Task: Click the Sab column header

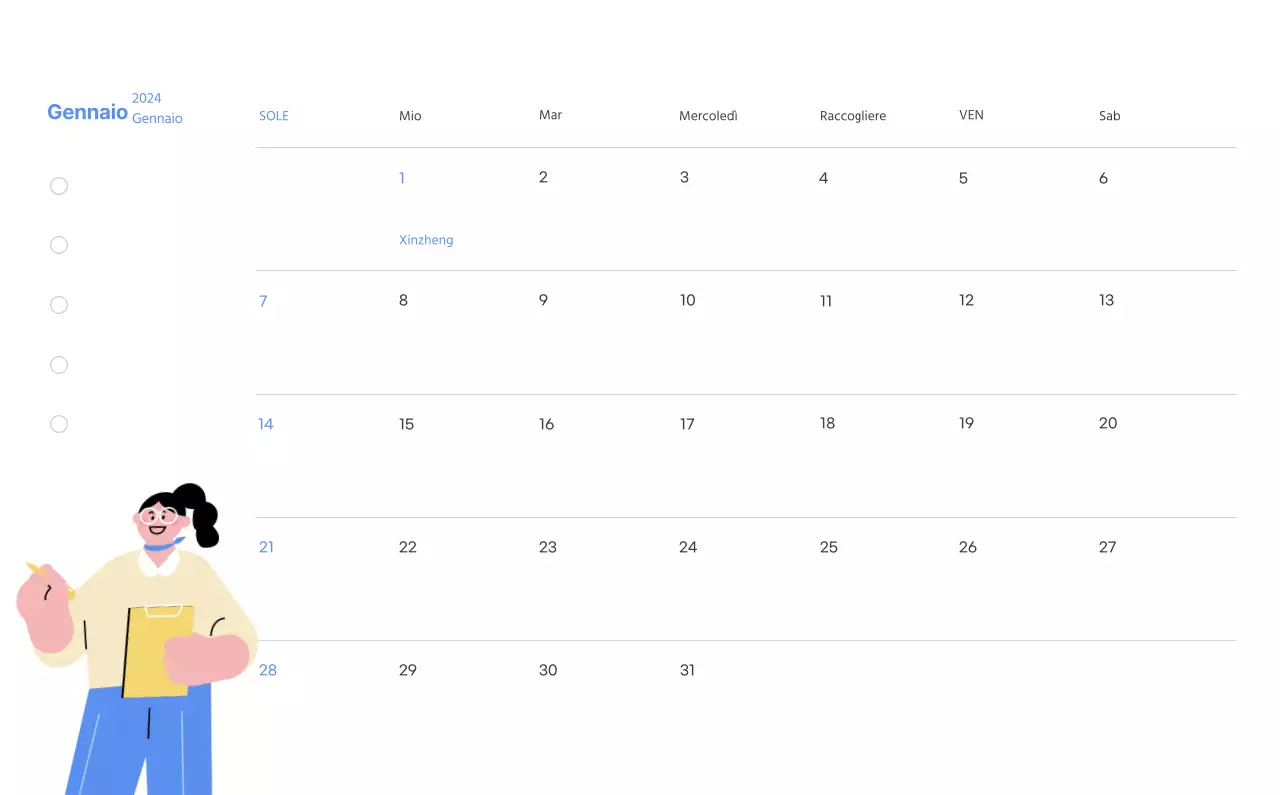Action: [1110, 115]
